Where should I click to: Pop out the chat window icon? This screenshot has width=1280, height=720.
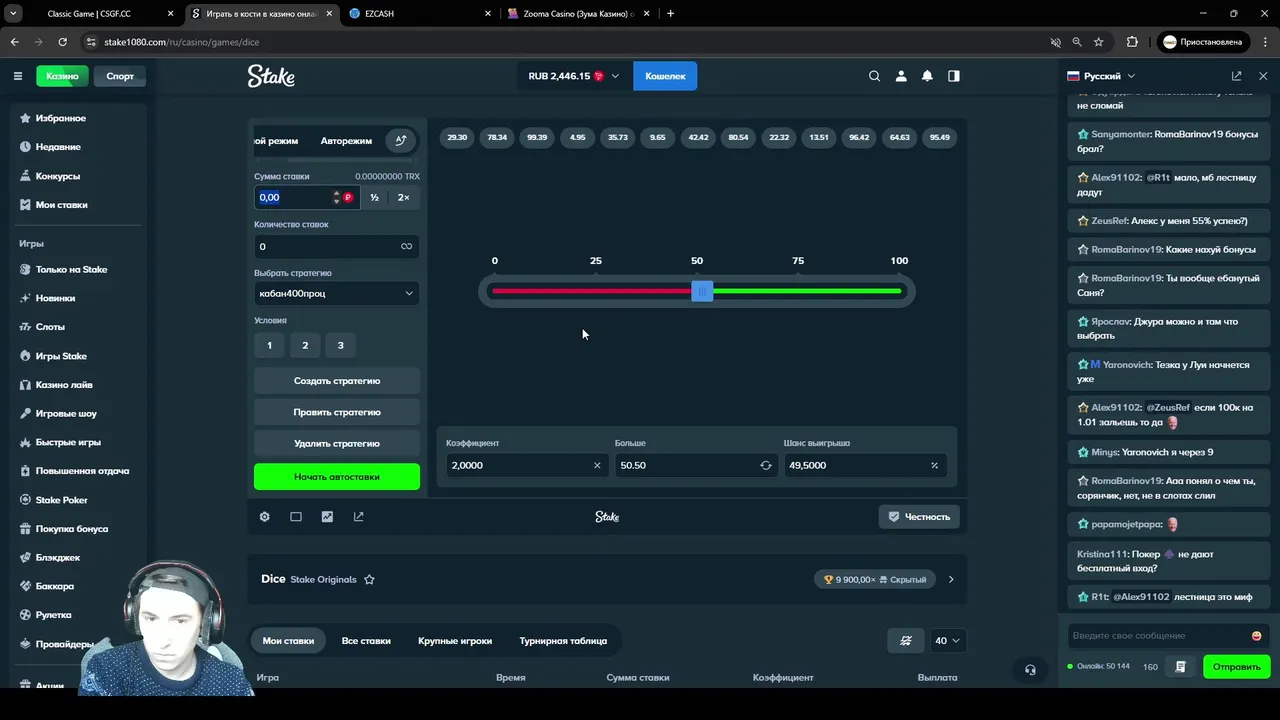pyautogui.click(x=1237, y=76)
